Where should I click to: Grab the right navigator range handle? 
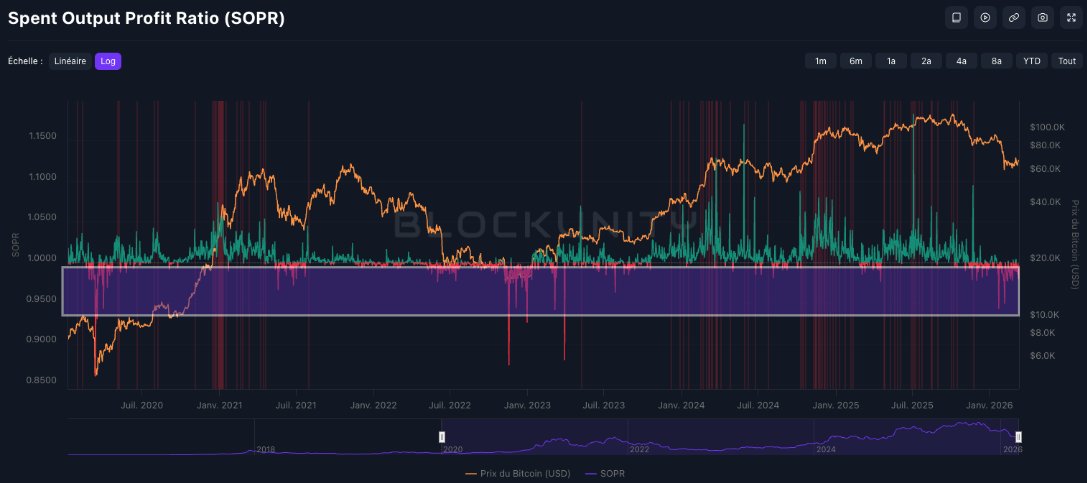[1018, 437]
